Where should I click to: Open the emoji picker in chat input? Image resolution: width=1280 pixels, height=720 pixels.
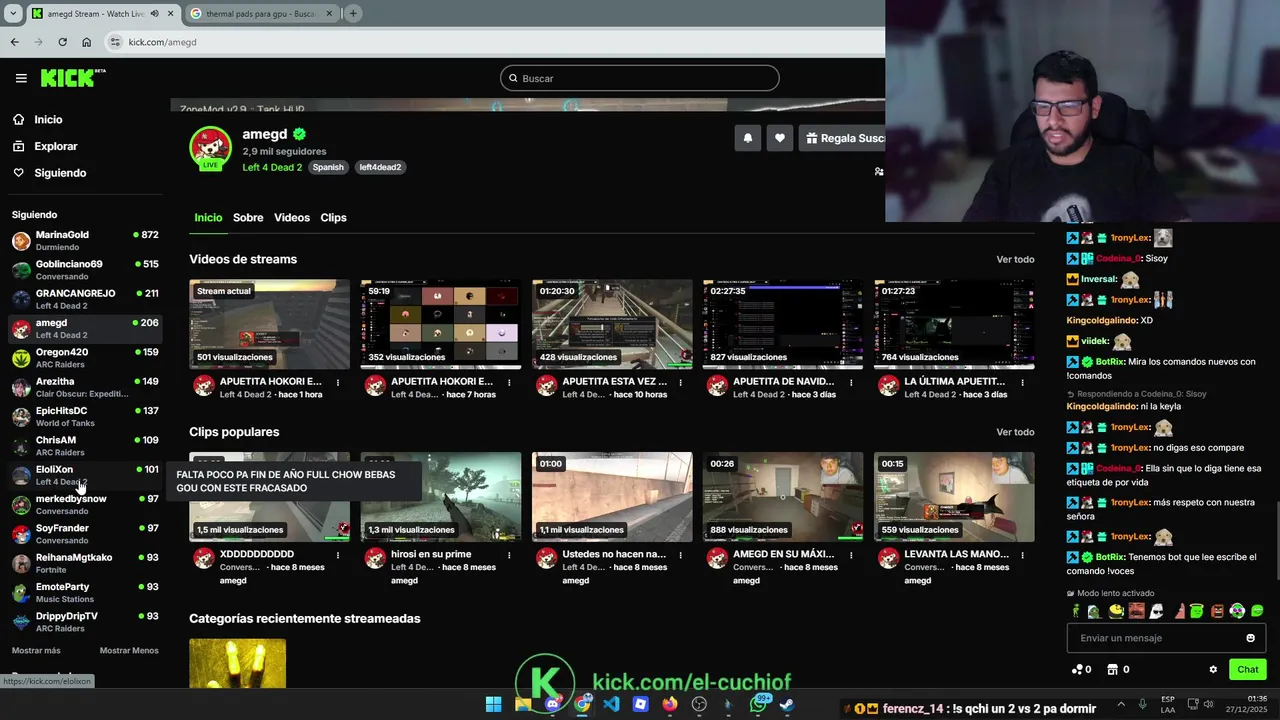1250,638
